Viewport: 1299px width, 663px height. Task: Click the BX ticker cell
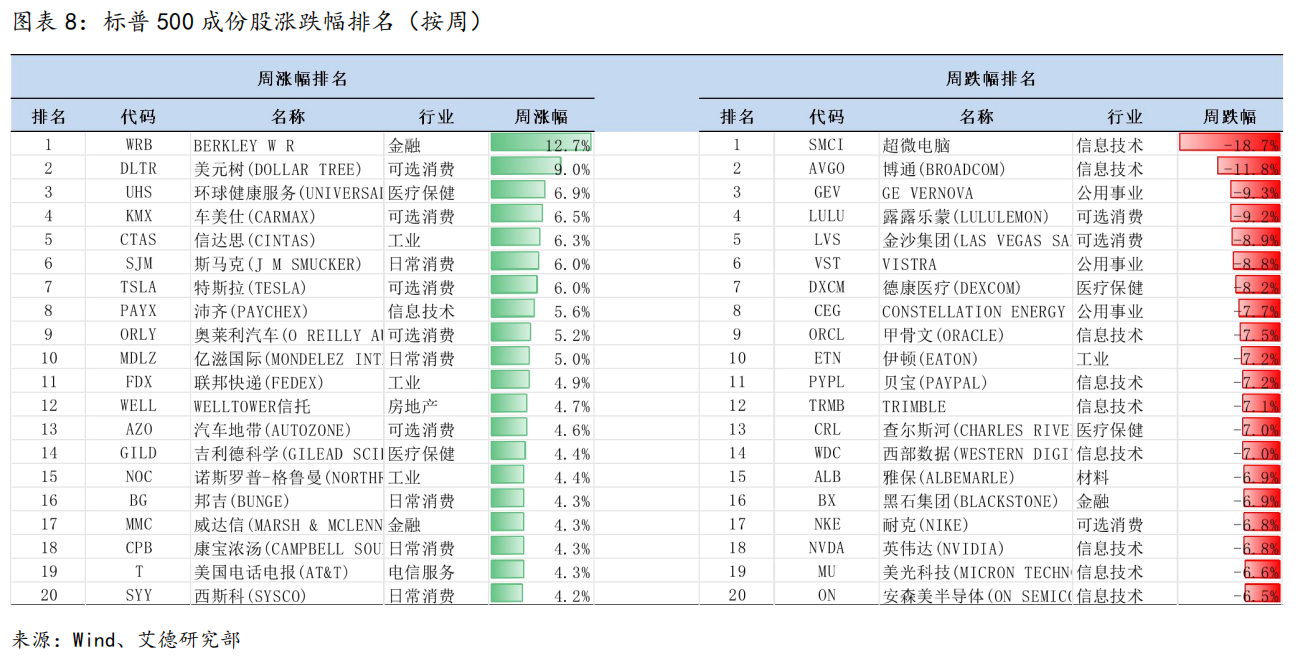[x=827, y=501]
